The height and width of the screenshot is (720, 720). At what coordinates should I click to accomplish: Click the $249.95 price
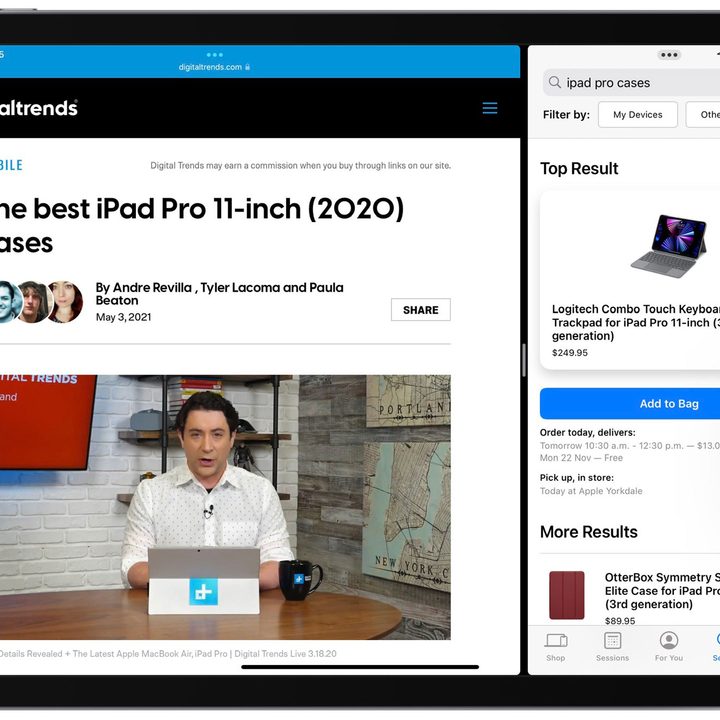pos(569,353)
